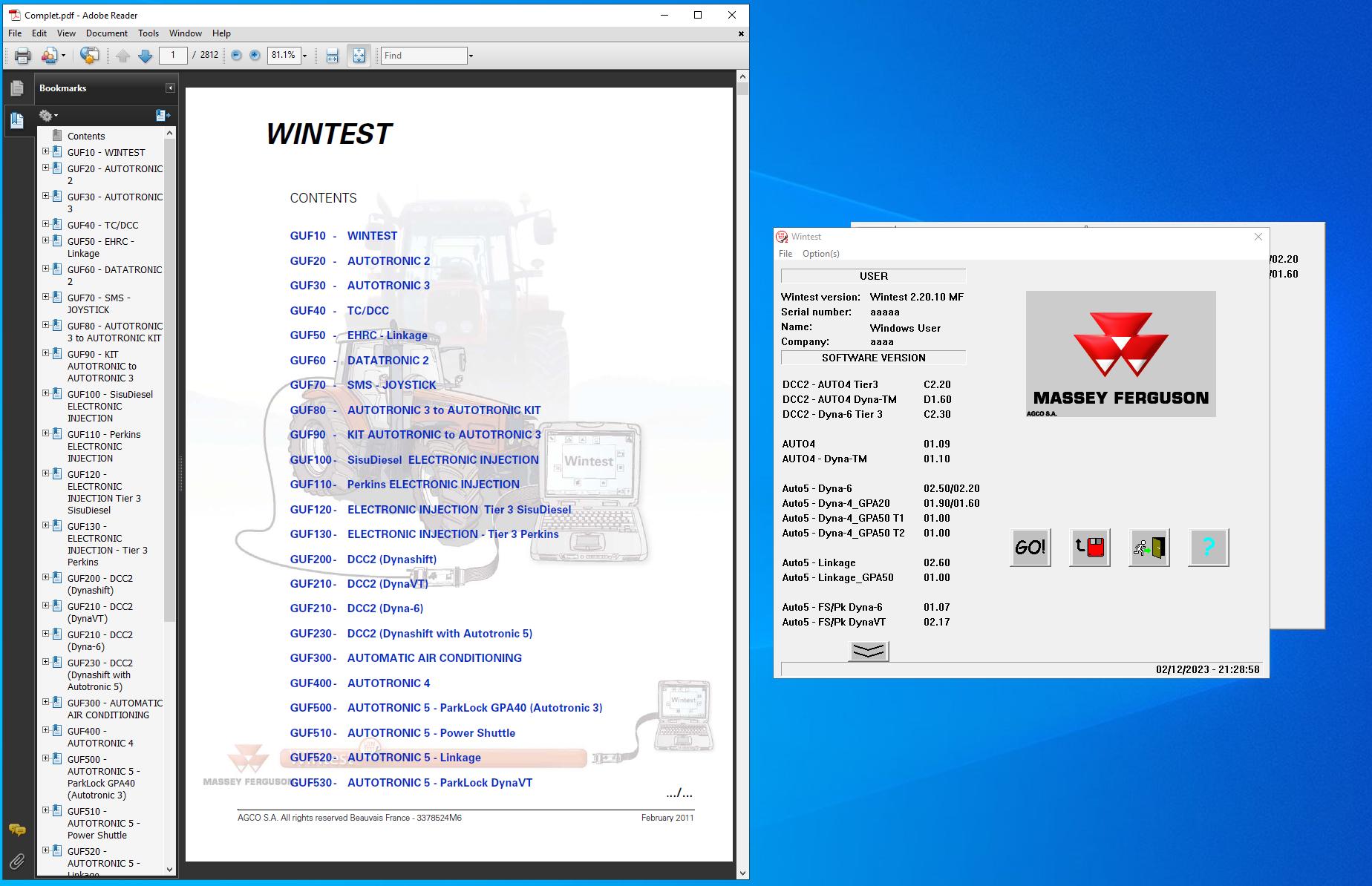Image resolution: width=1372 pixels, height=886 pixels.
Task: Zoom in with the plus icon
Action: 255,56
